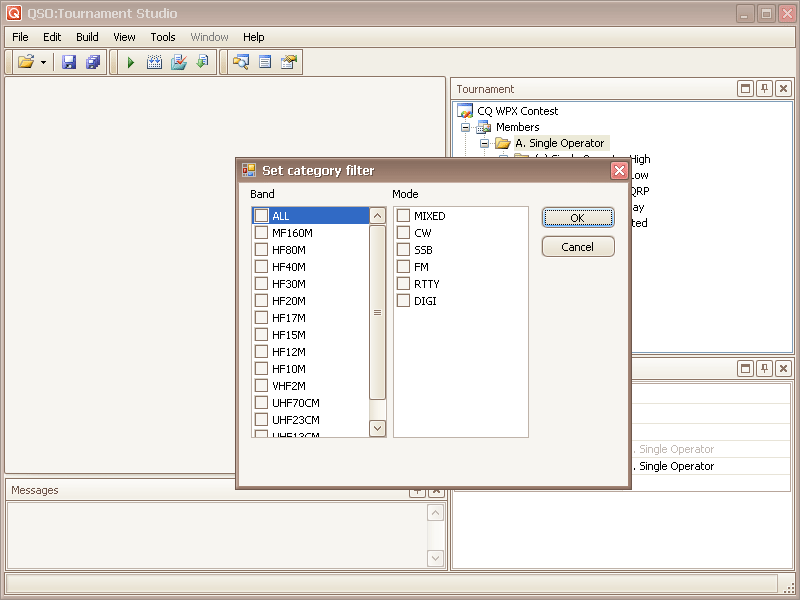Screen dimensions: 800x600
Task: Open the Build menu
Action: (x=87, y=37)
